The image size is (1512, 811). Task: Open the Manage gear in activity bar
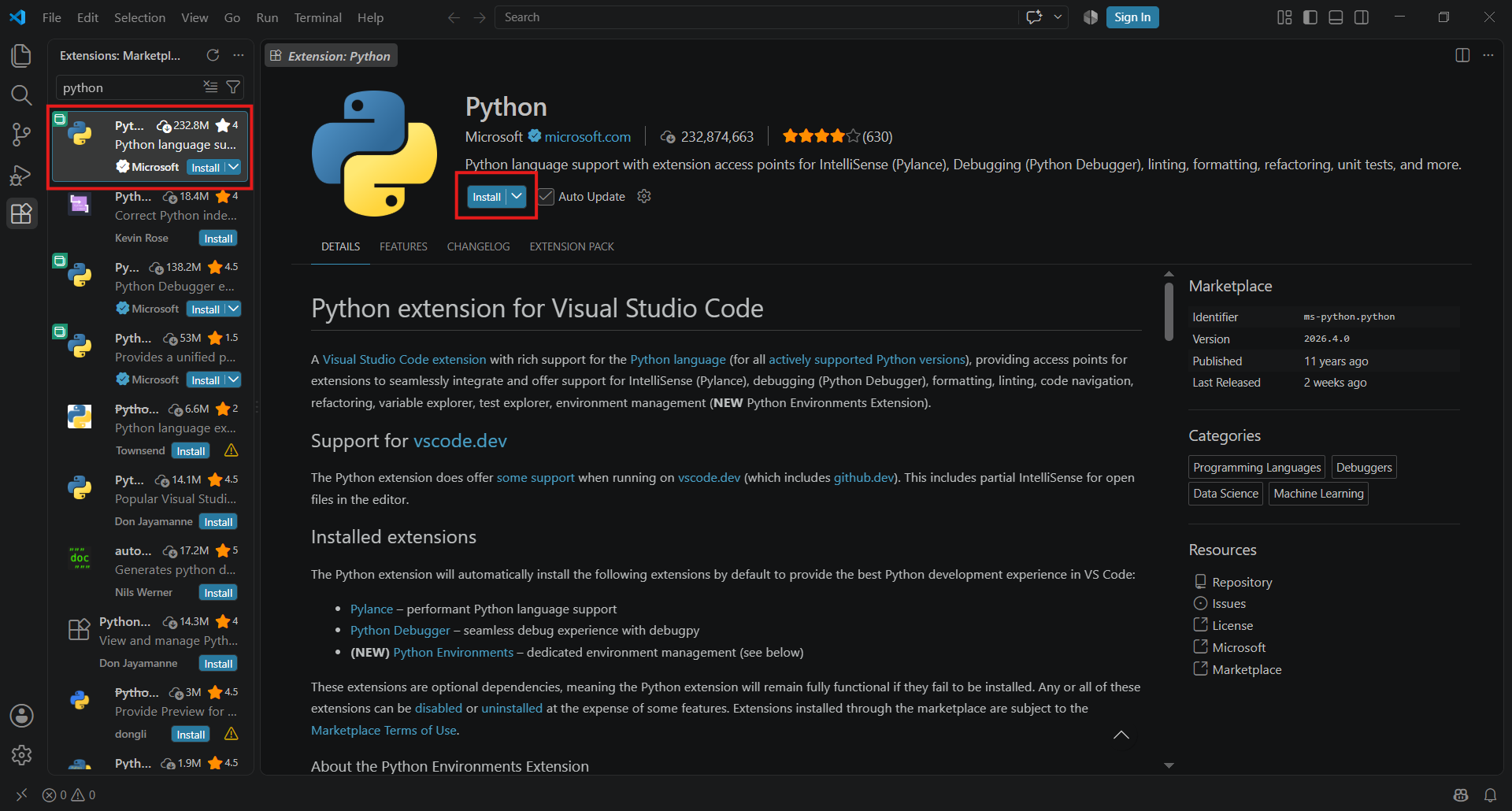(21, 755)
